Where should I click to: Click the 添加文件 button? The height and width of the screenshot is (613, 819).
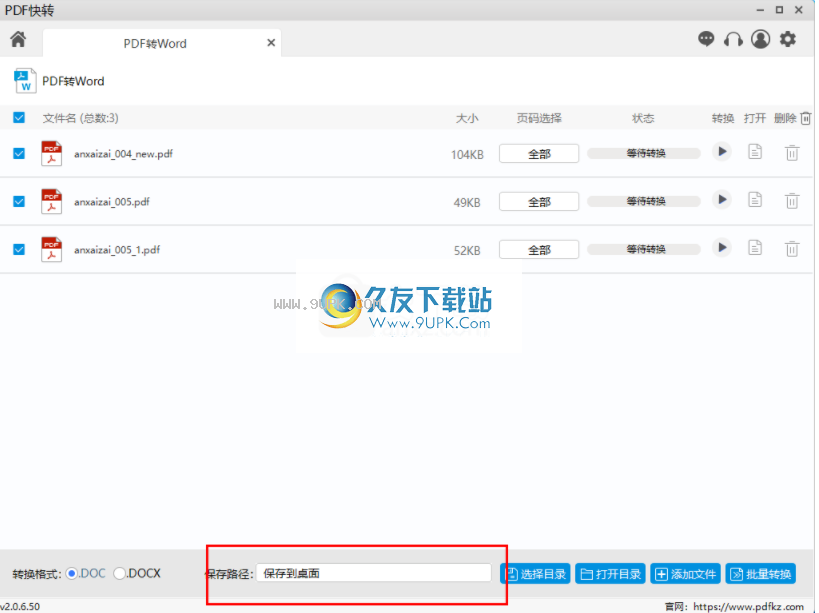(x=686, y=574)
